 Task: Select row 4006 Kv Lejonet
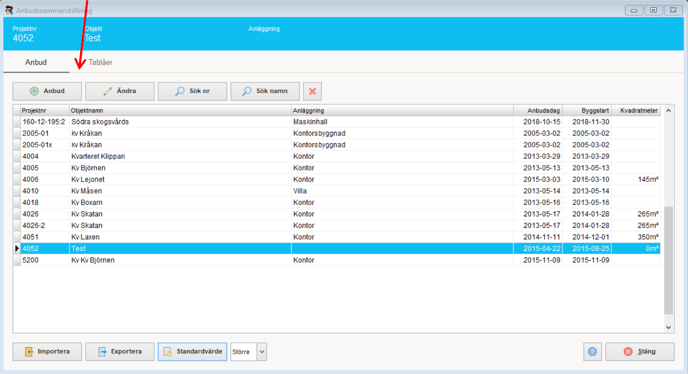(337, 180)
